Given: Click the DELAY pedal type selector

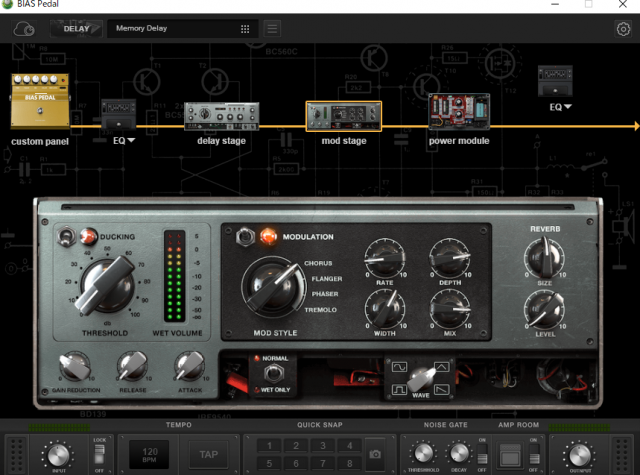Looking at the screenshot, I should click(x=76, y=29).
